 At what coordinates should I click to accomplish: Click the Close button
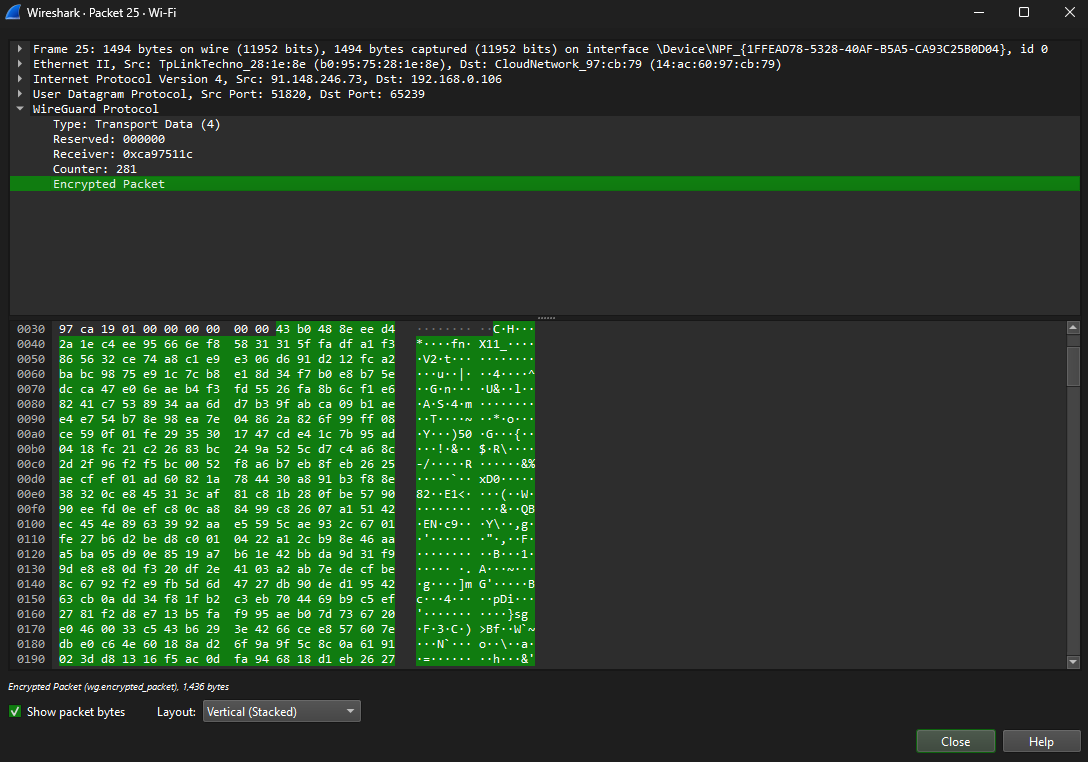pos(955,741)
